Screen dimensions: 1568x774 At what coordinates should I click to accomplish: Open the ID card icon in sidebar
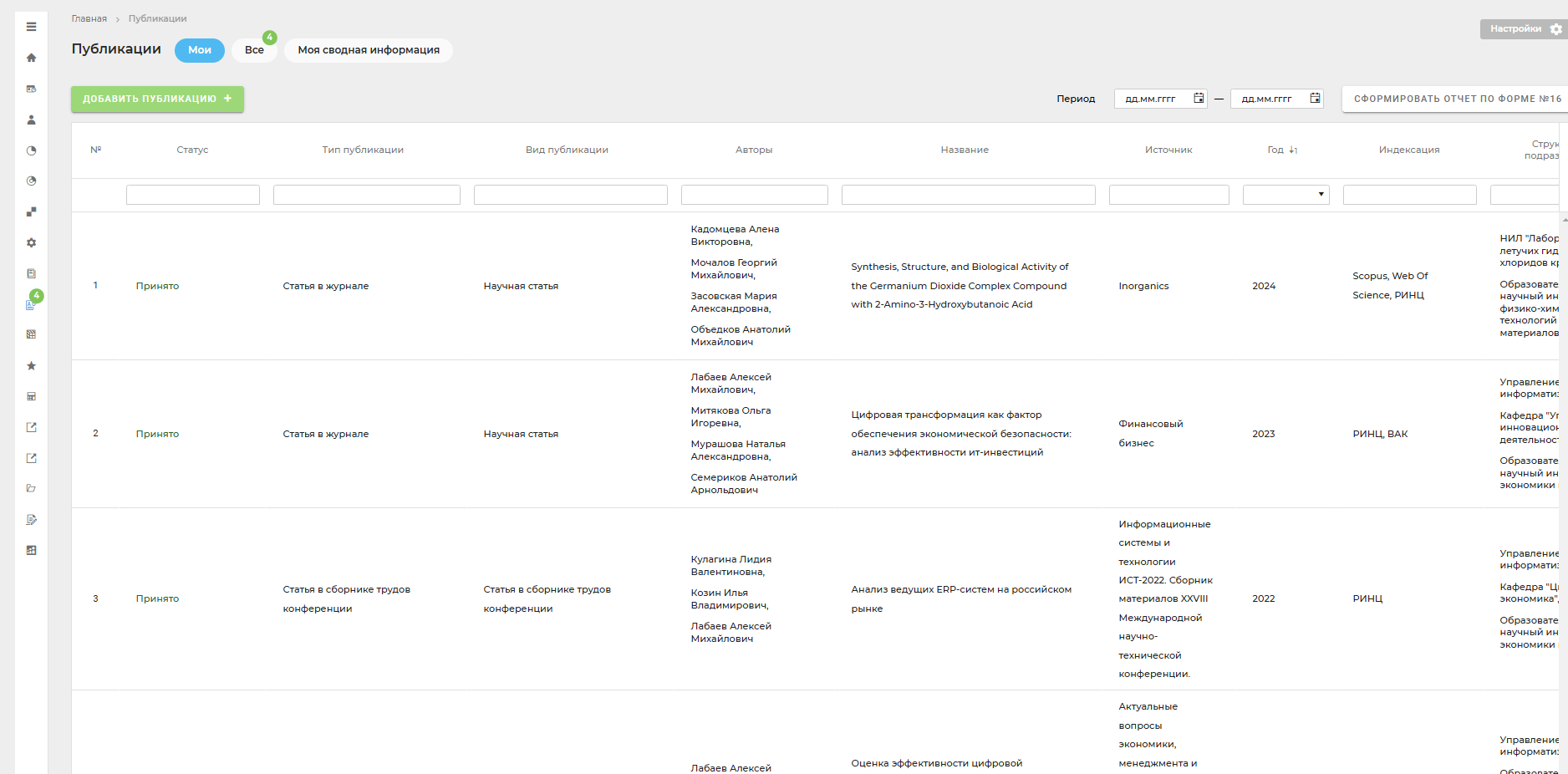[31, 89]
